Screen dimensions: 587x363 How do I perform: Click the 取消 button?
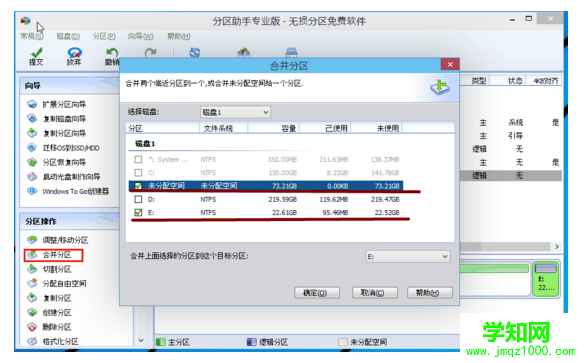374,293
